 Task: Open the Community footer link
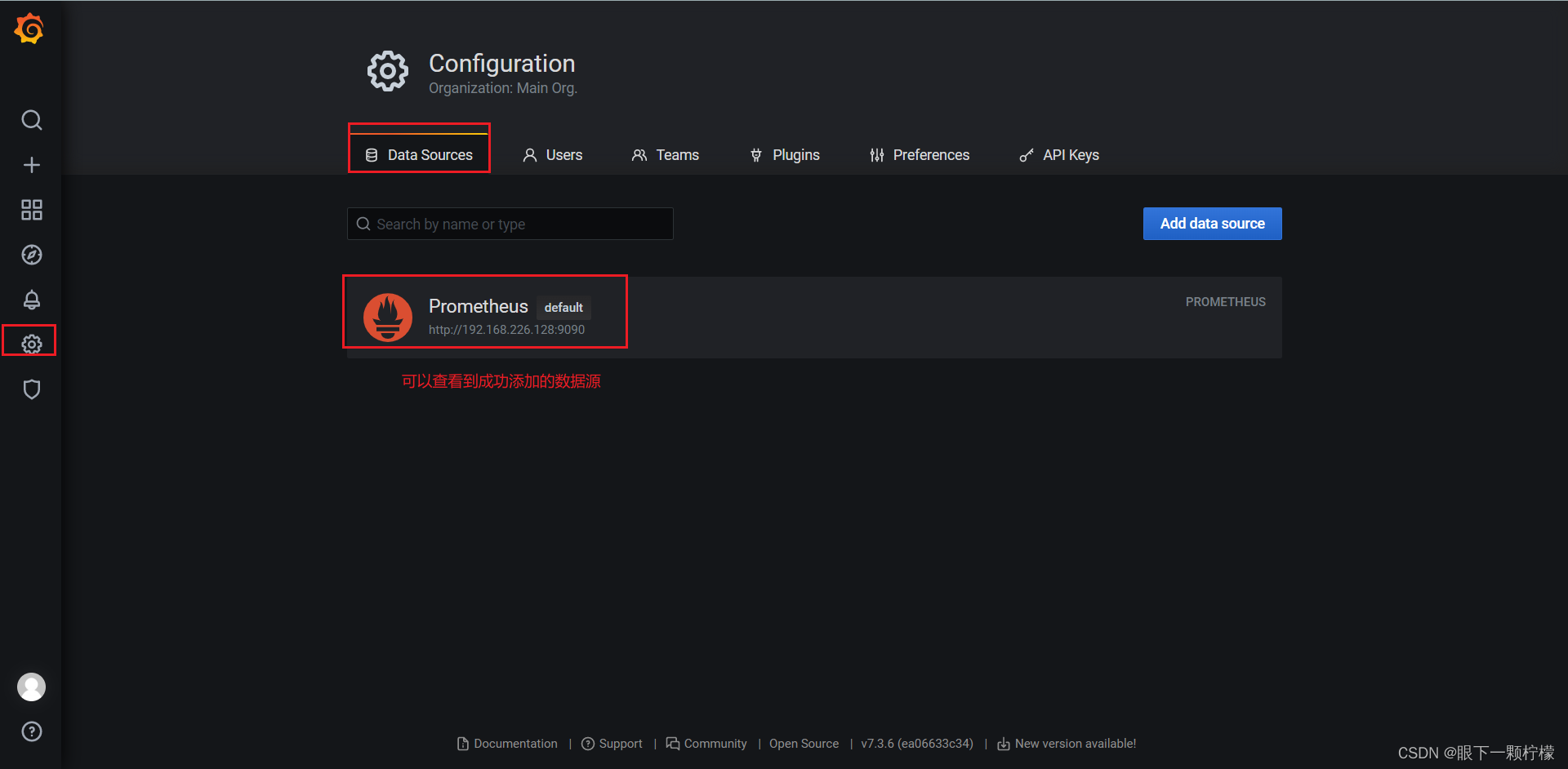click(706, 744)
